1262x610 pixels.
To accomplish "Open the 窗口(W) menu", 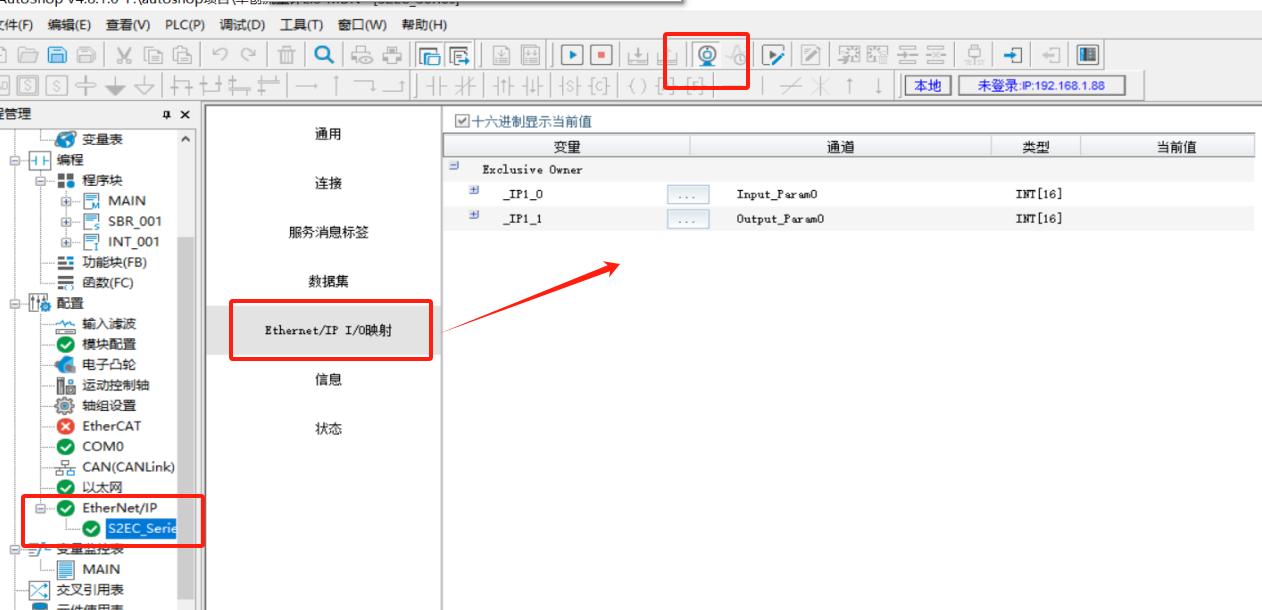I will tap(362, 24).
